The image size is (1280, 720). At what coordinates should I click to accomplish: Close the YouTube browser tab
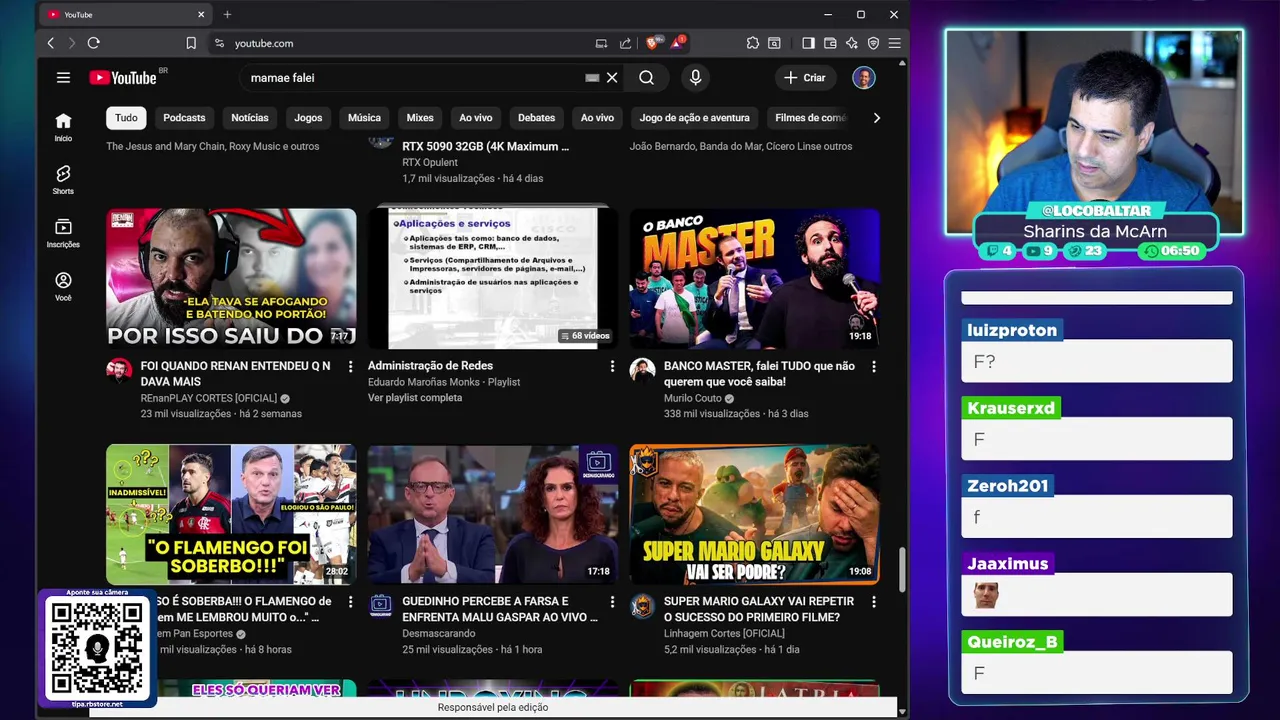201,14
